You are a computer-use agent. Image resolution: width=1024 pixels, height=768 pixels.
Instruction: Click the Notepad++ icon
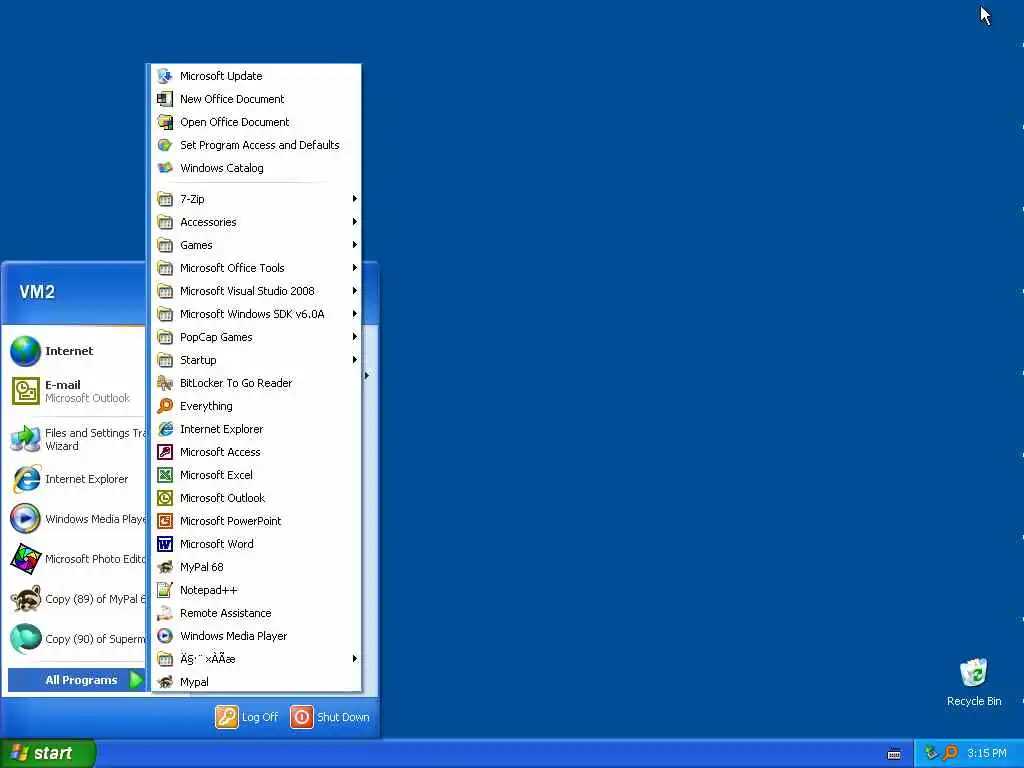(165, 590)
